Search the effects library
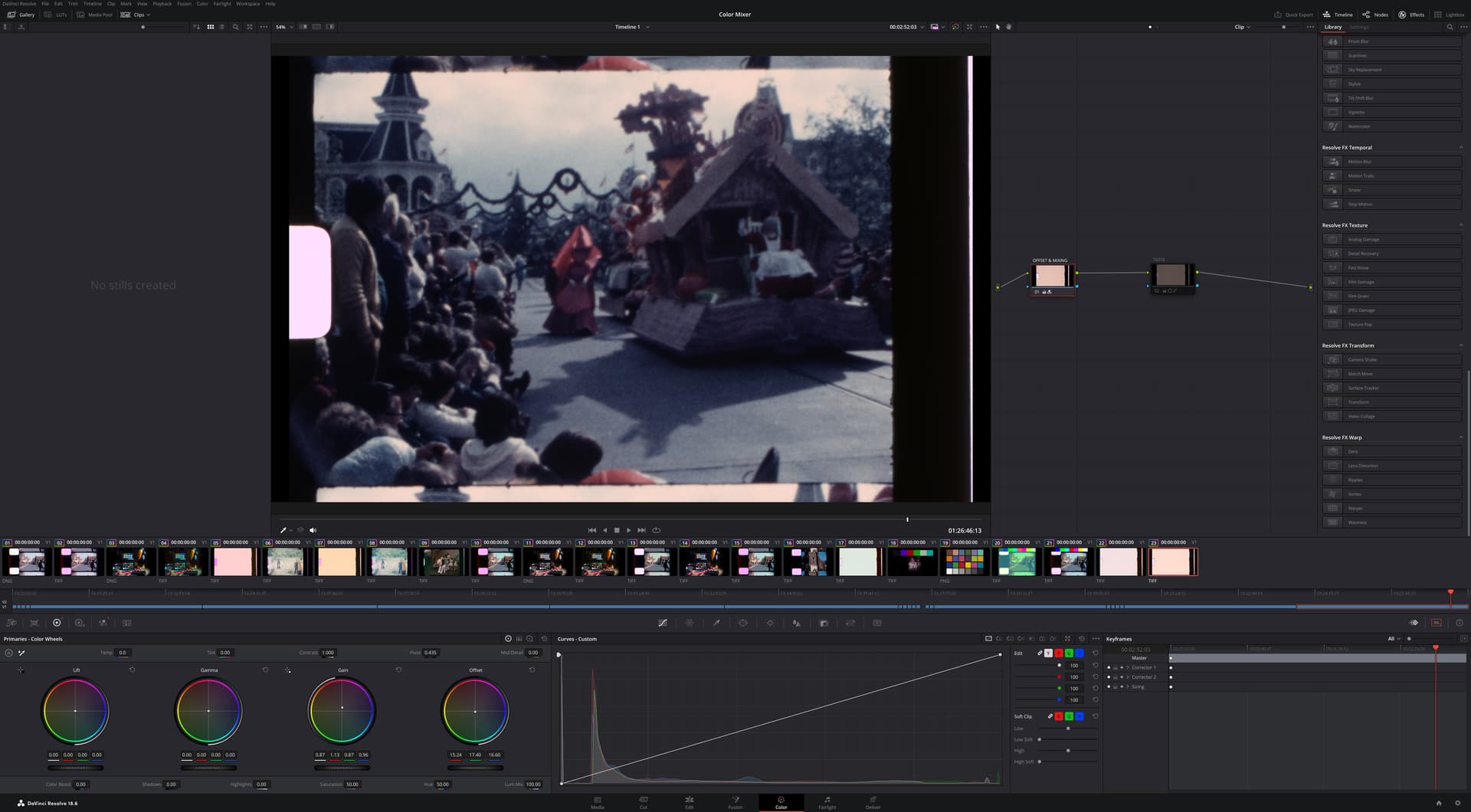 point(1450,27)
